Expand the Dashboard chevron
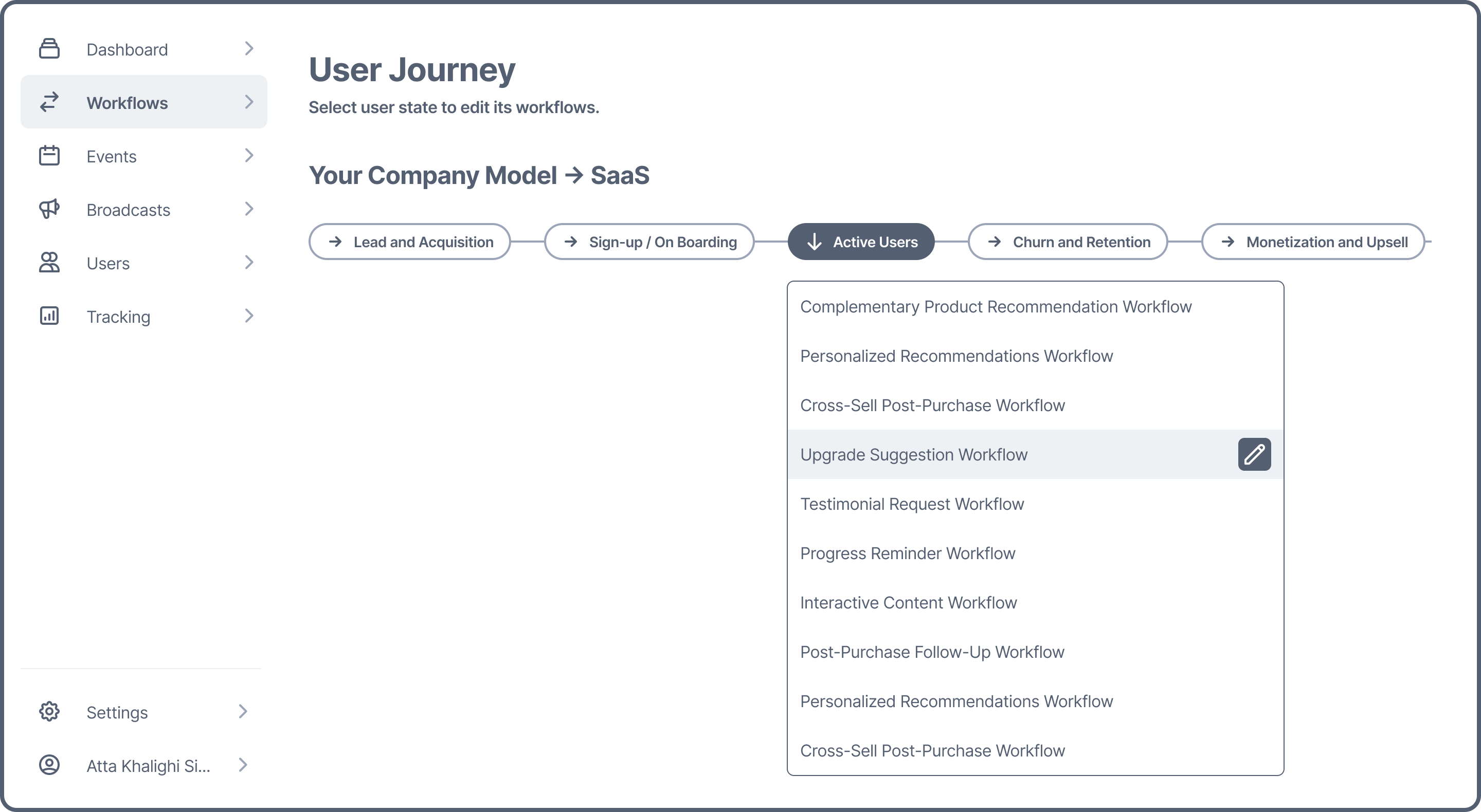1481x812 pixels. [x=248, y=49]
